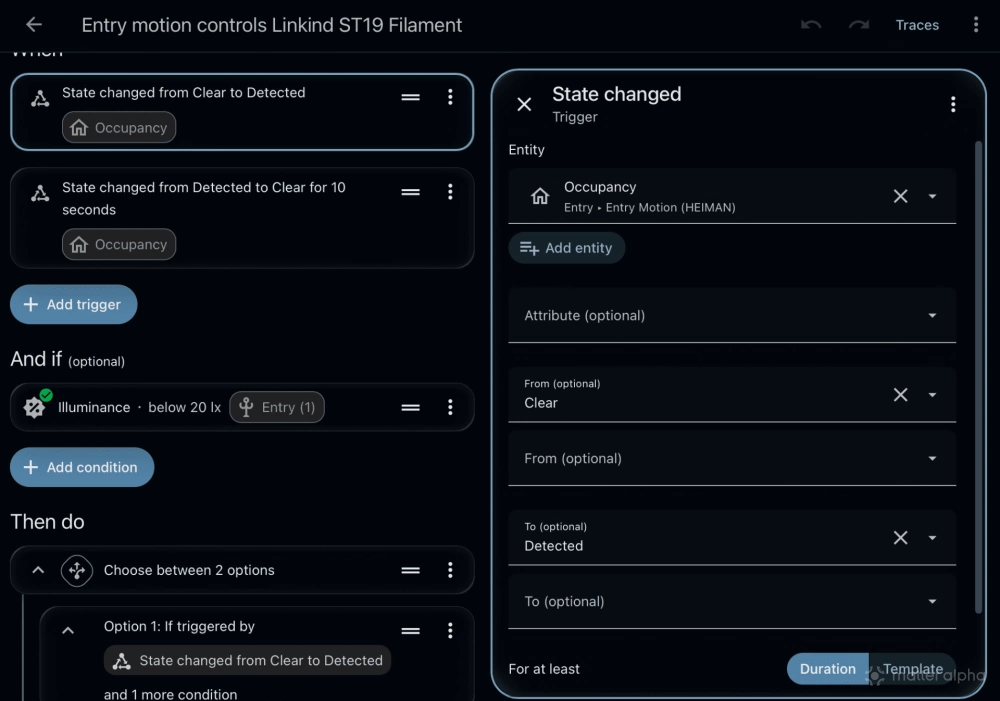Open the From dropdown set to Clear

coord(932,395)
